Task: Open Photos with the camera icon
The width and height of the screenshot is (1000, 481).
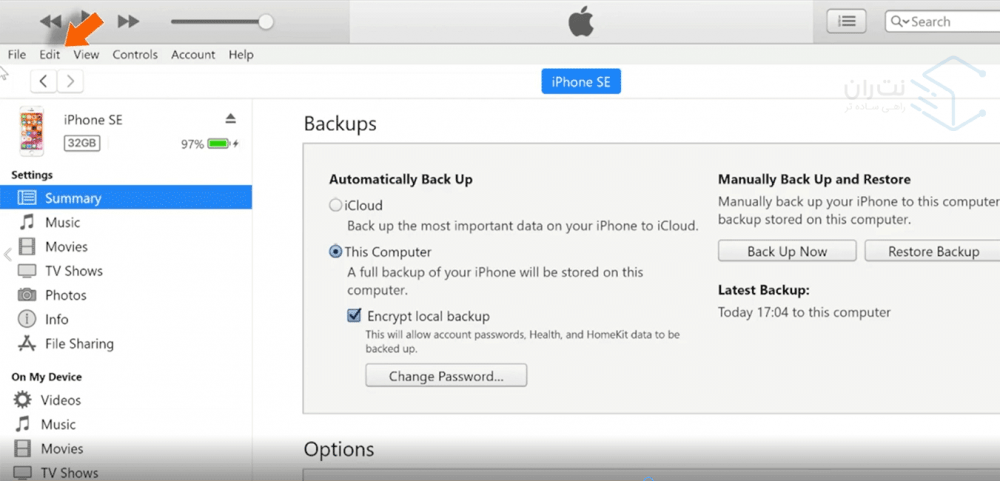Action: [x=27, y=295]
